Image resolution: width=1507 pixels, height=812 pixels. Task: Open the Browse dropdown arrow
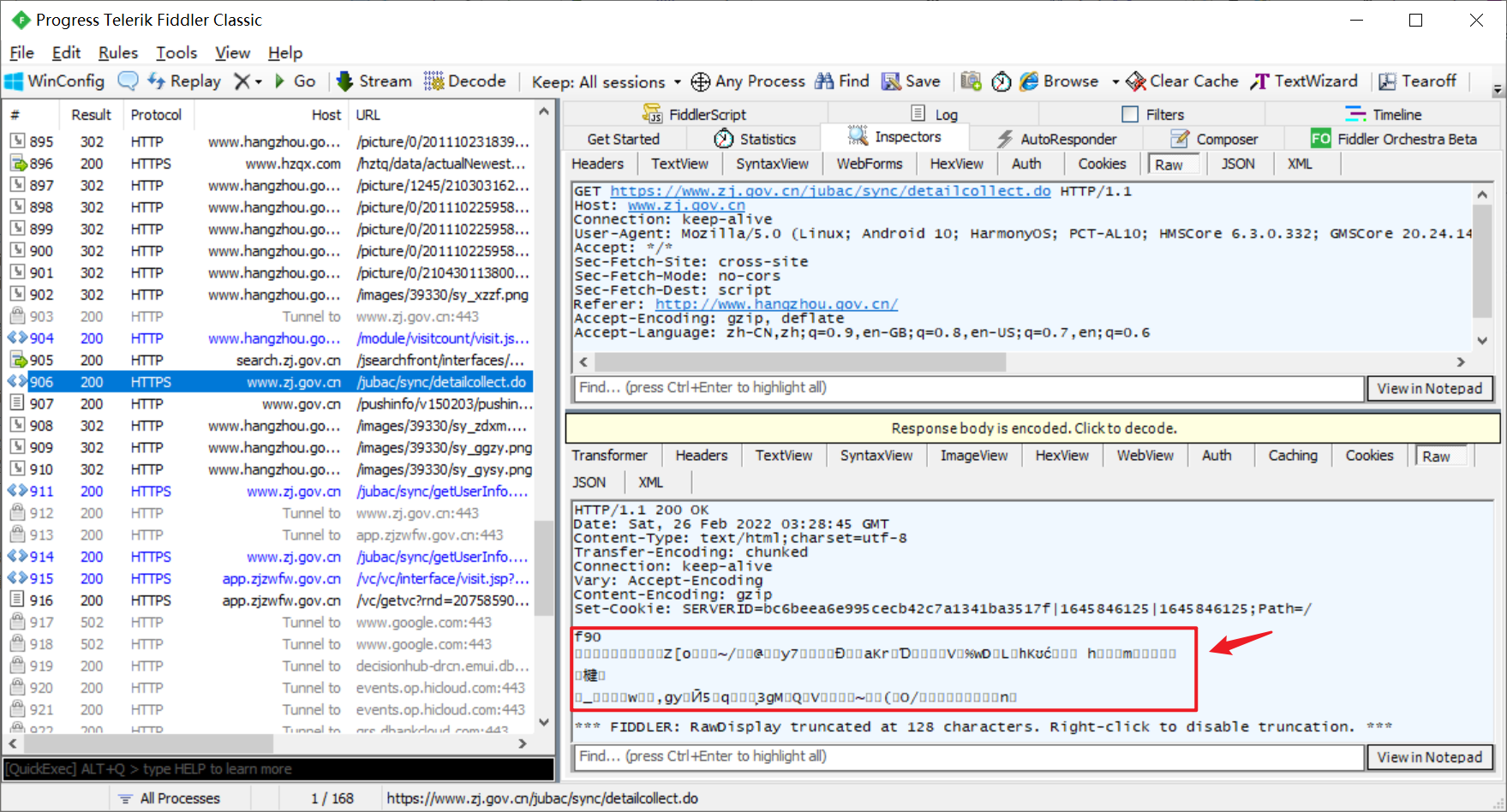(x=1115, y=82)
